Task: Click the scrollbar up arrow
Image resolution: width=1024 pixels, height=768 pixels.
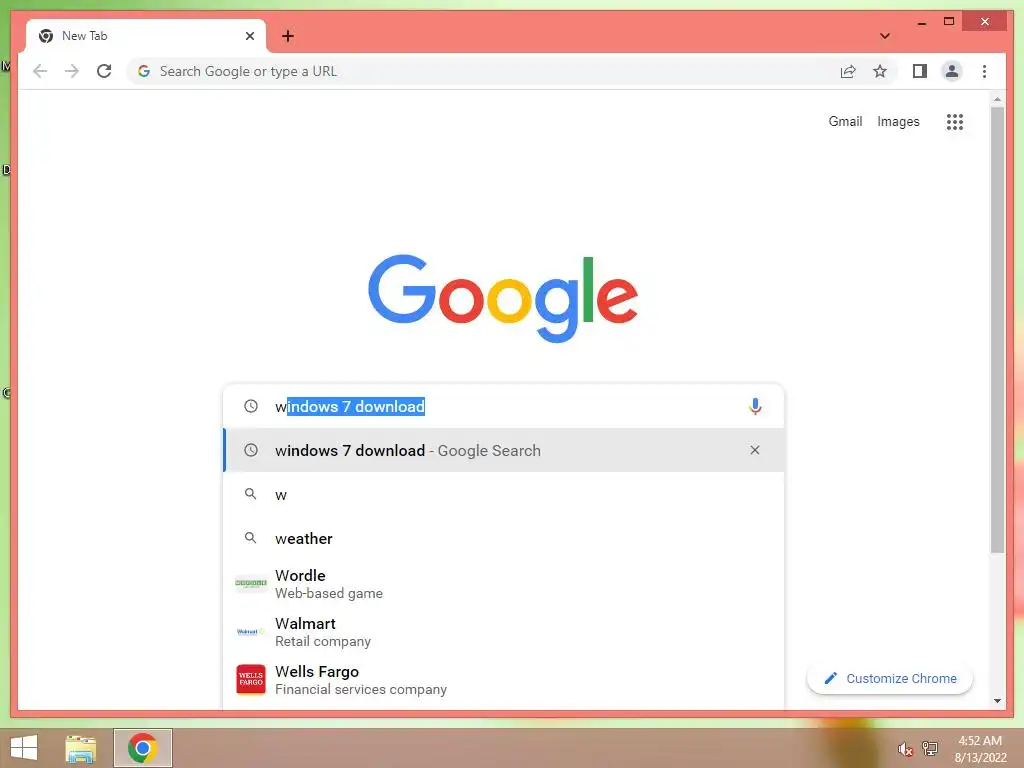Action: [x=997, y=99]
